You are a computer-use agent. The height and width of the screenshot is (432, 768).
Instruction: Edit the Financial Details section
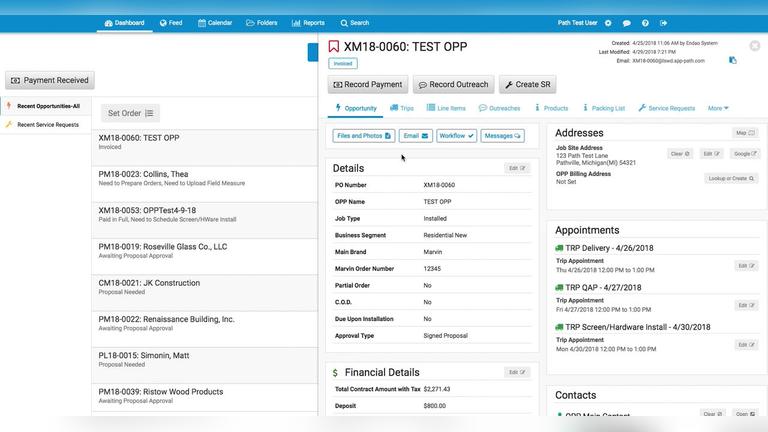pyautogui.click(x=517, y=372)
